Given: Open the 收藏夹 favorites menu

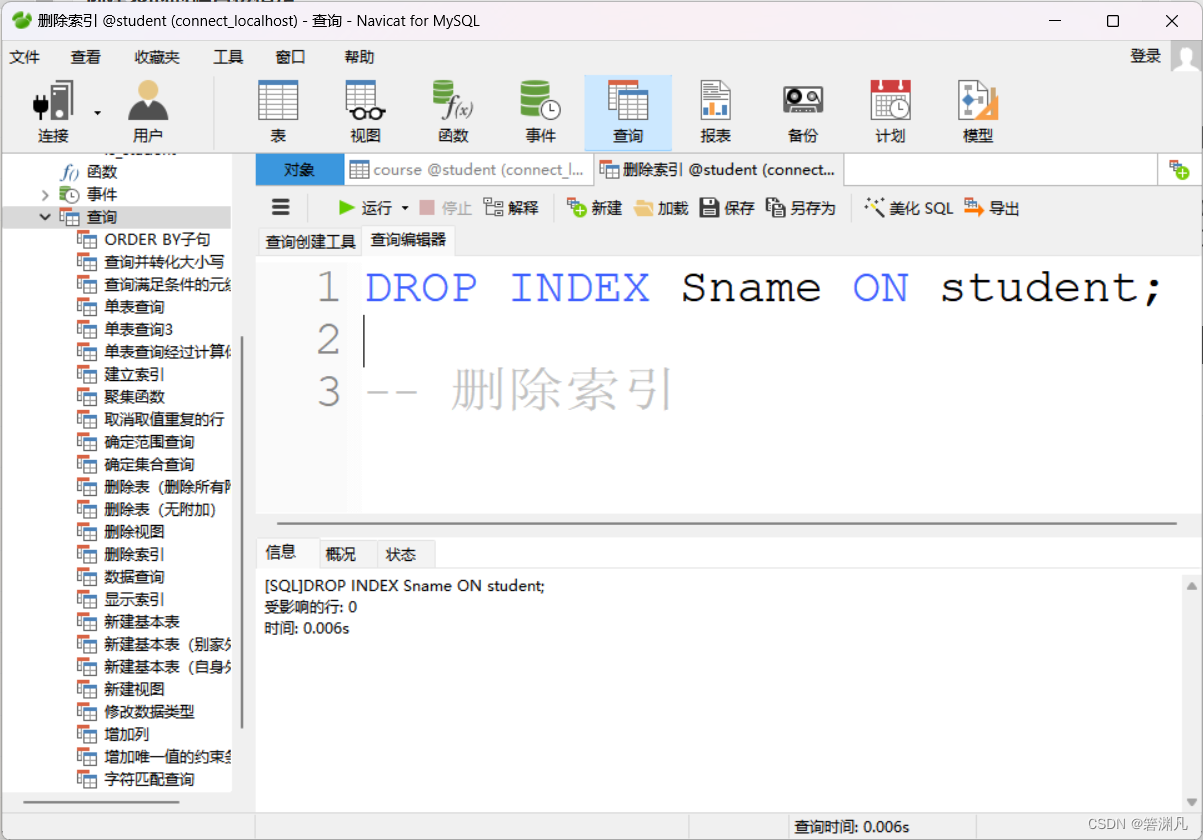Looking at the screenshot, I should (157, 57).
